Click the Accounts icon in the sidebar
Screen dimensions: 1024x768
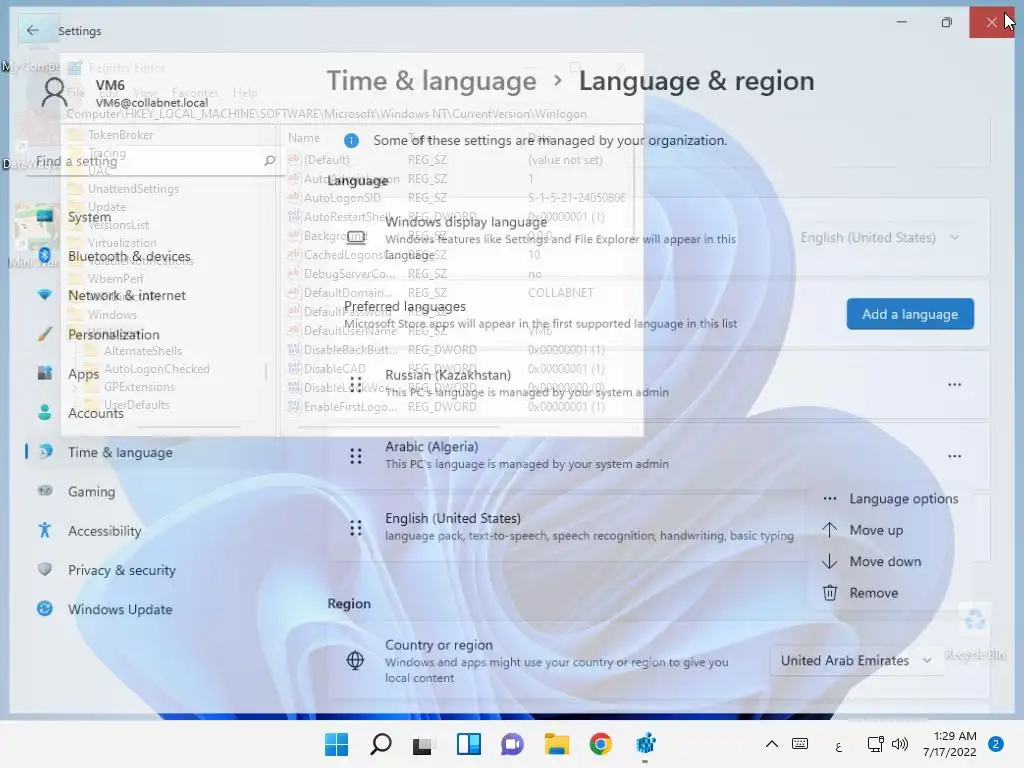44,413
